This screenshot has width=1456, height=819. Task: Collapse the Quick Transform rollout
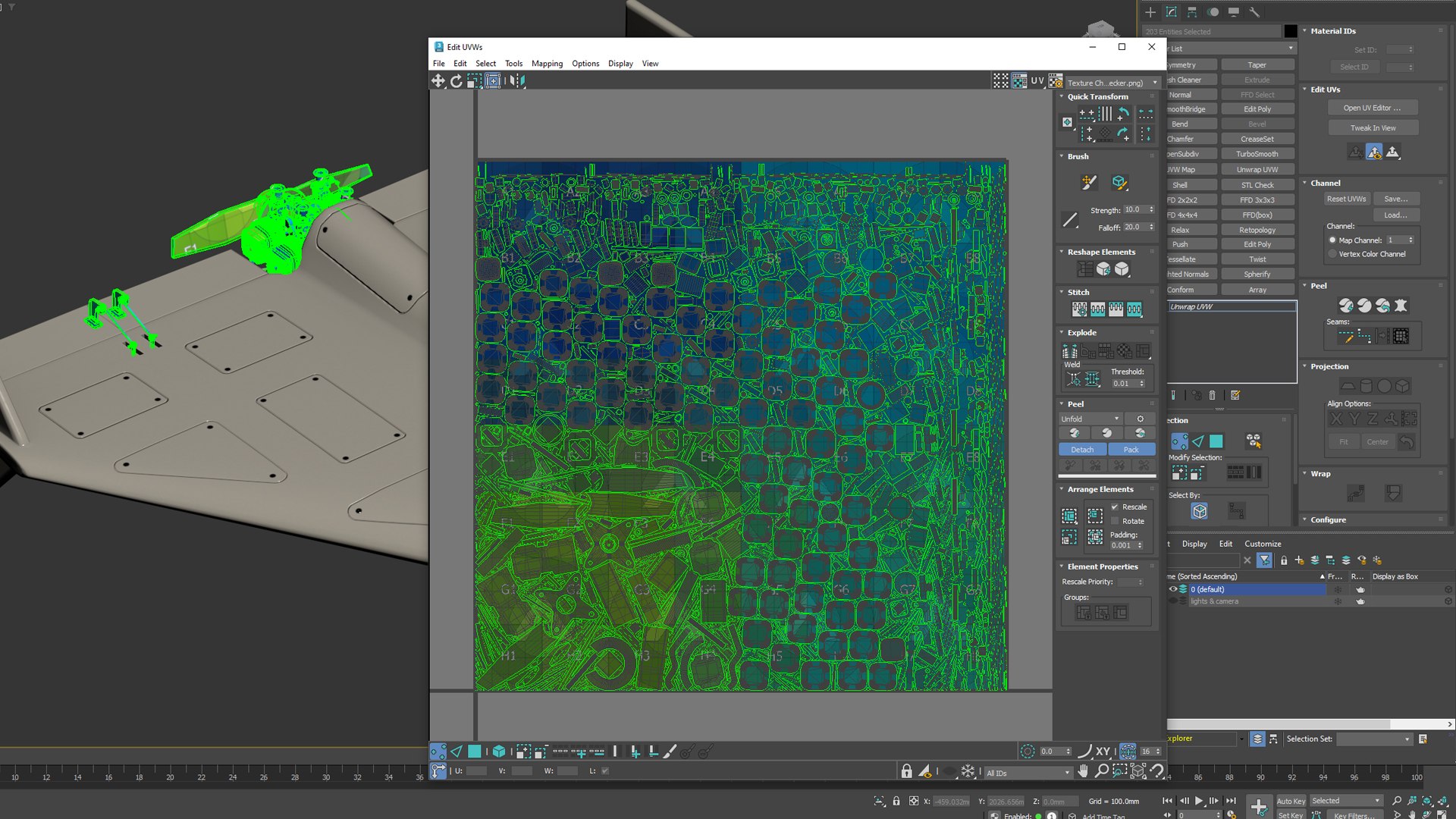(1062, 97)
